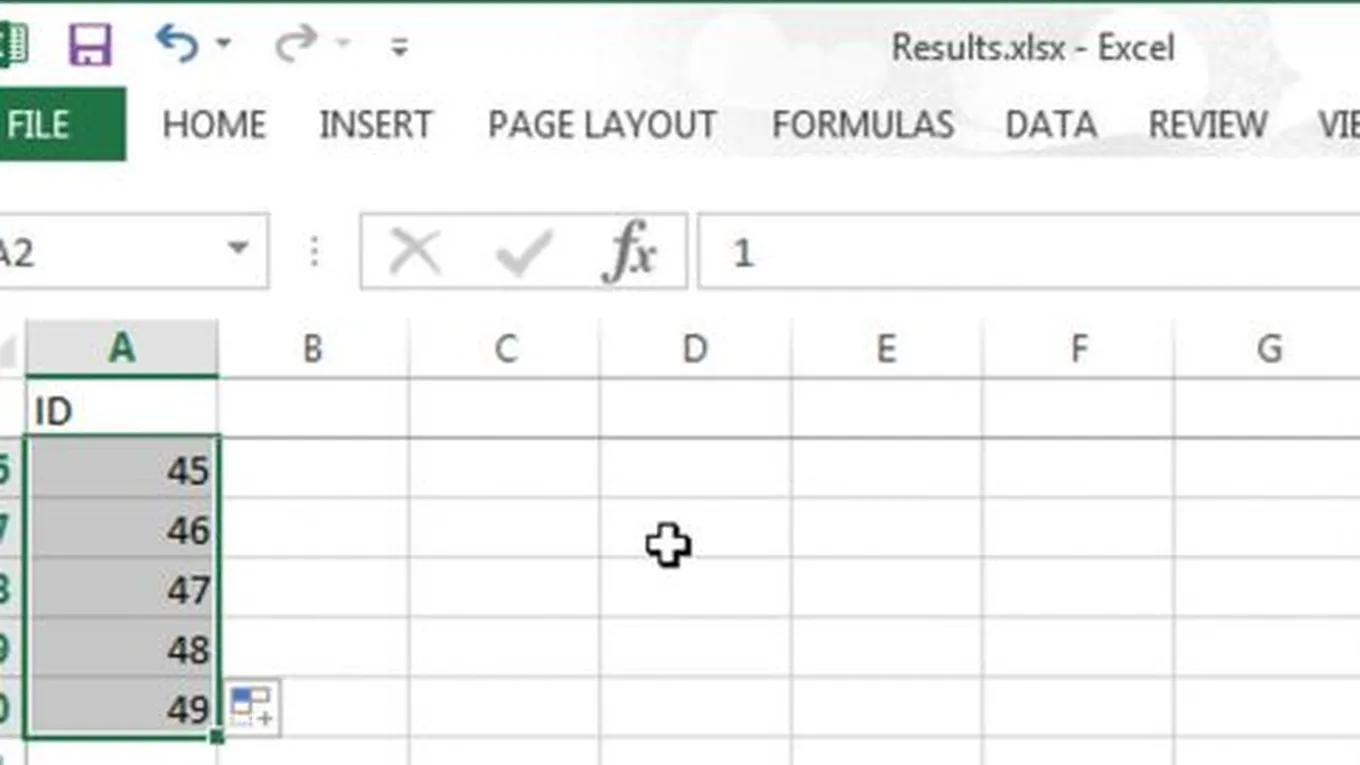Expand the Name Box dropdown arrow

[x=238, y=249]
